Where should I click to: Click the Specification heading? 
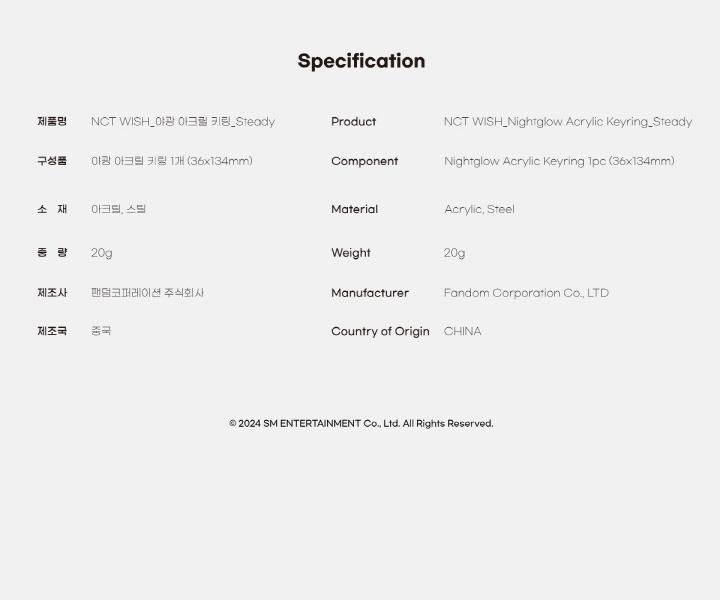point(361,61)
